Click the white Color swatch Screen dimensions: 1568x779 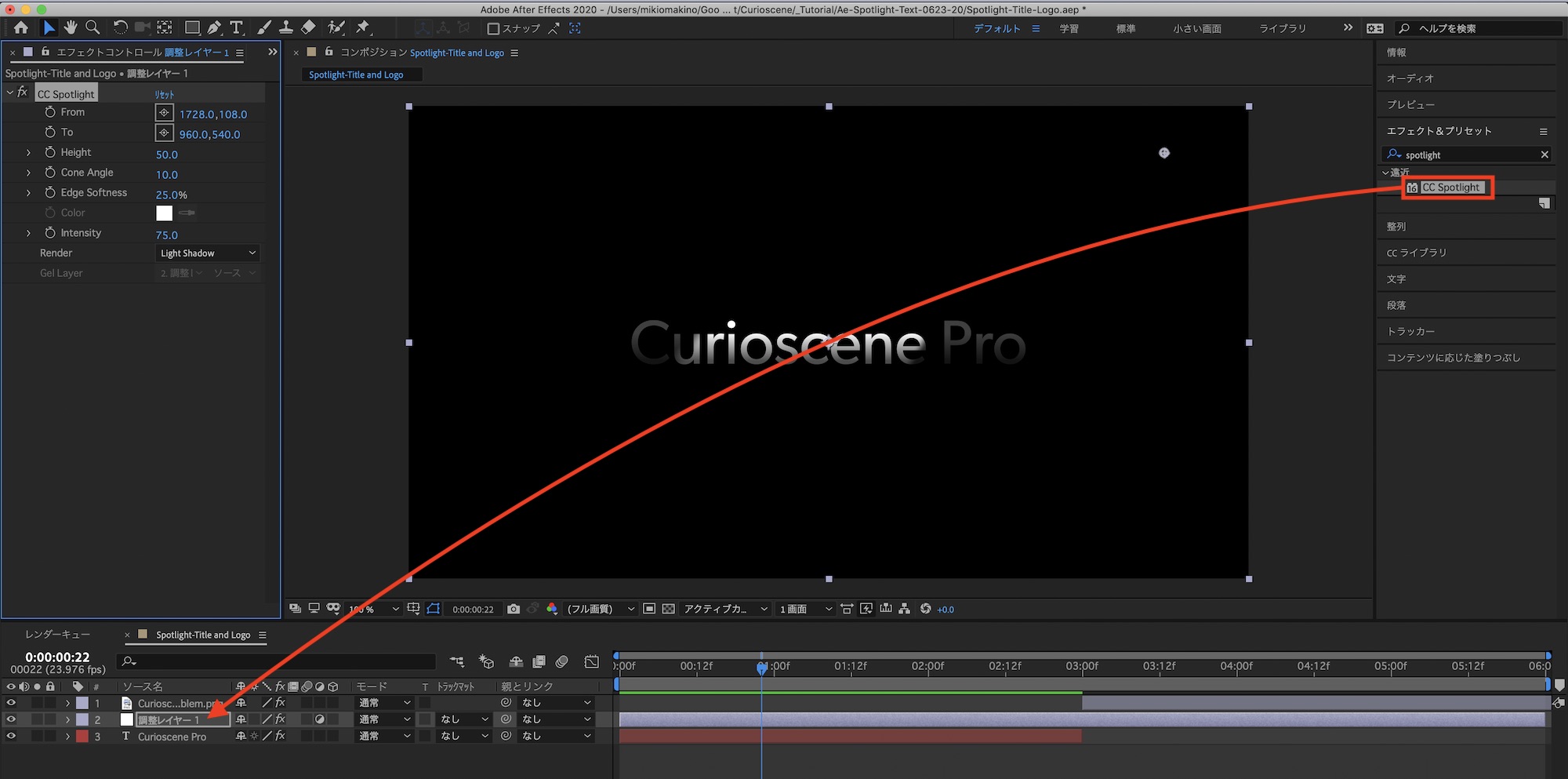point(164,213)
